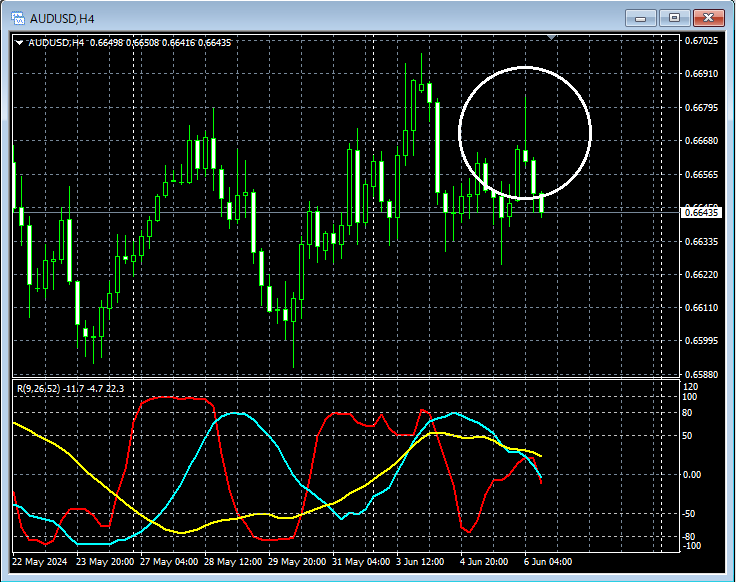Click the R(9,26,52) indicator label
Viewport: 737px width, 582px height.
71,389
